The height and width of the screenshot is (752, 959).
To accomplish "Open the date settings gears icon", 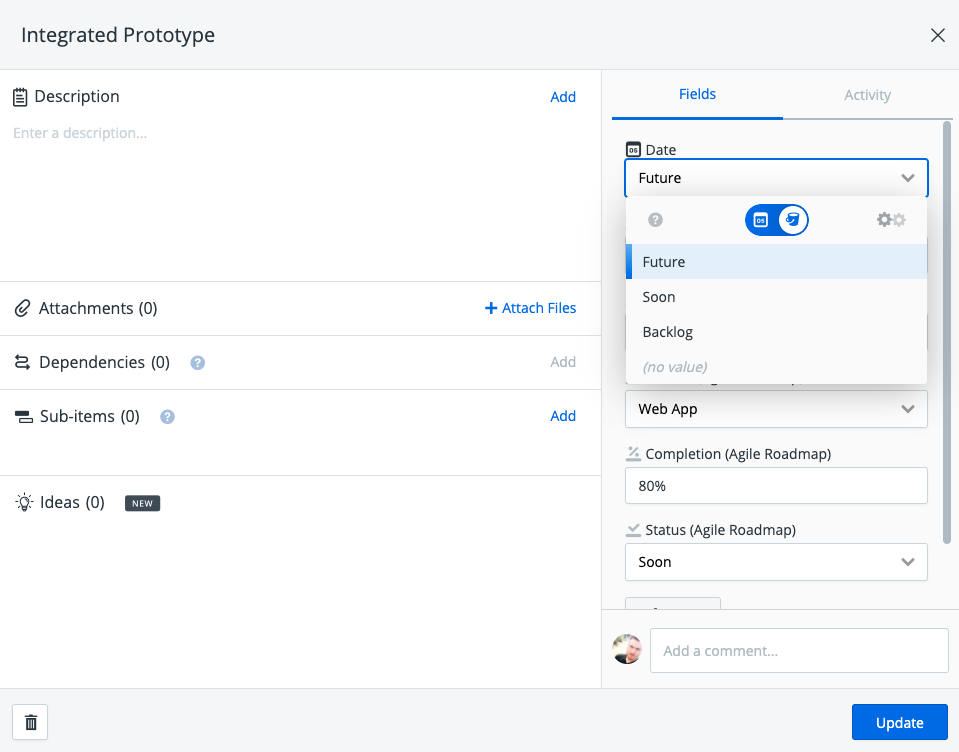I will (x=891, y=219).
